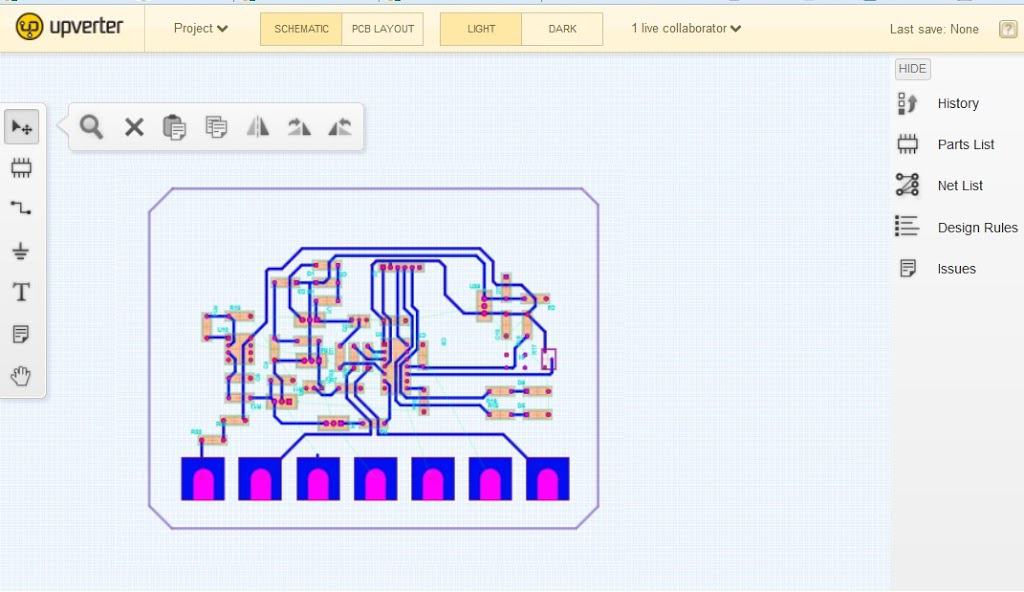Select the text tool
The image size is (1024, 592).
(x=22, y=292)
